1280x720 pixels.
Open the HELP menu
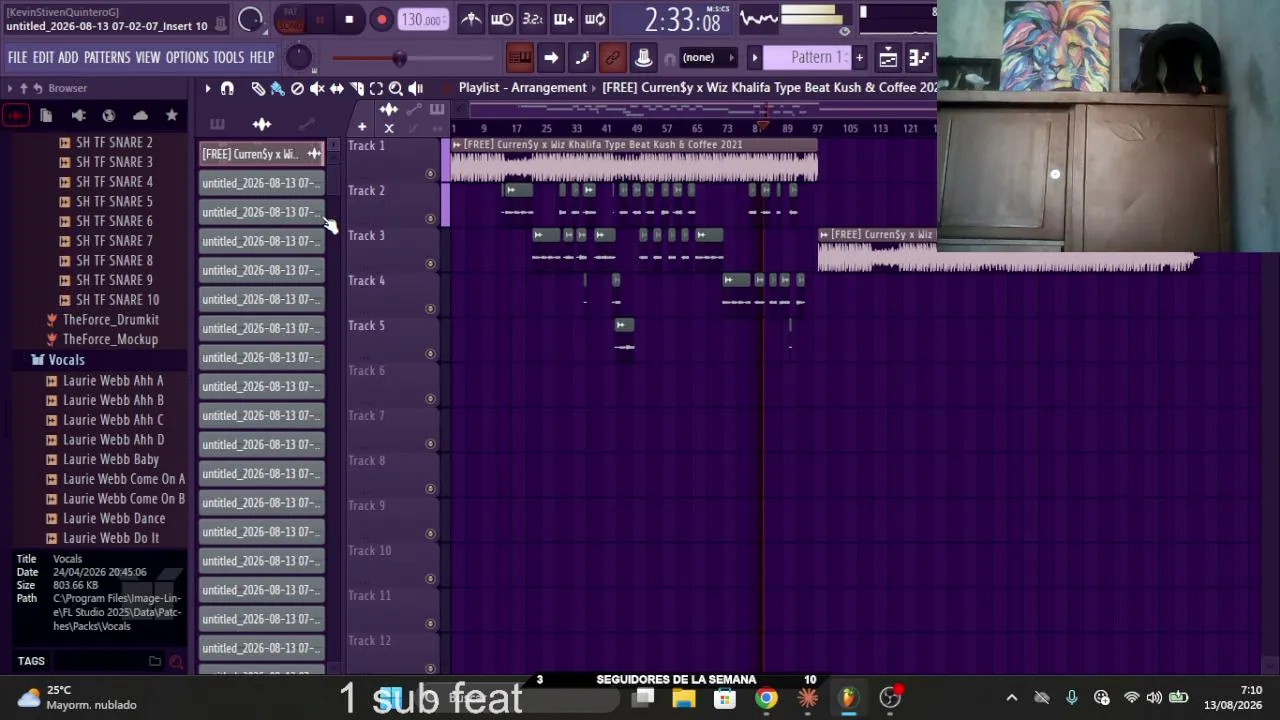click(x=262, y=58)
